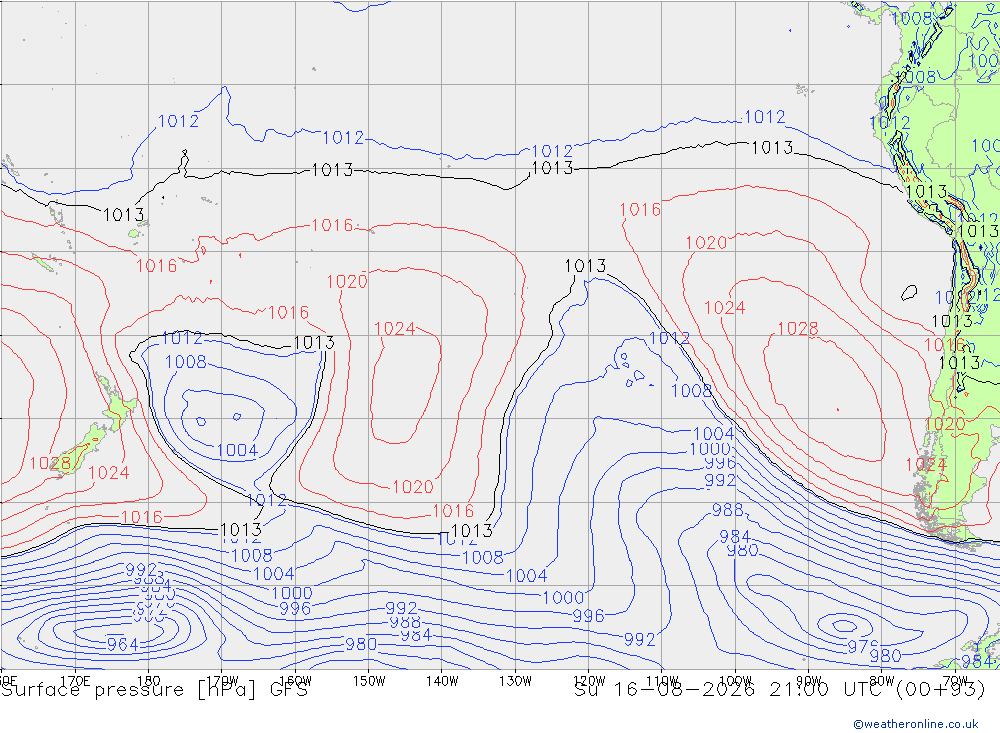The width and height of the screenshot is (1000, 733).
Task: Select the 160W longitude label
Action: (295, 681)
